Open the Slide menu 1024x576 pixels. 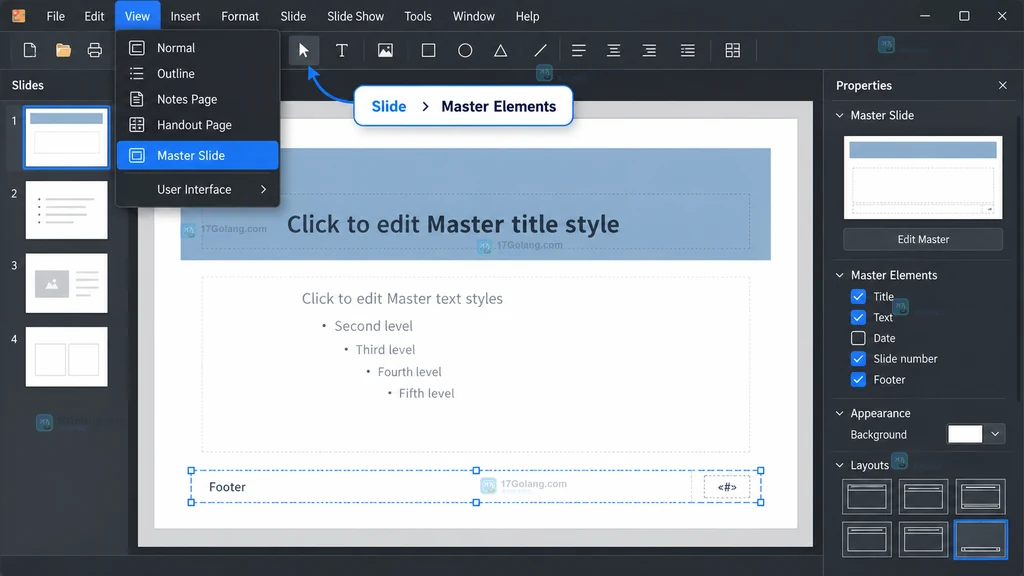[293, 16]
